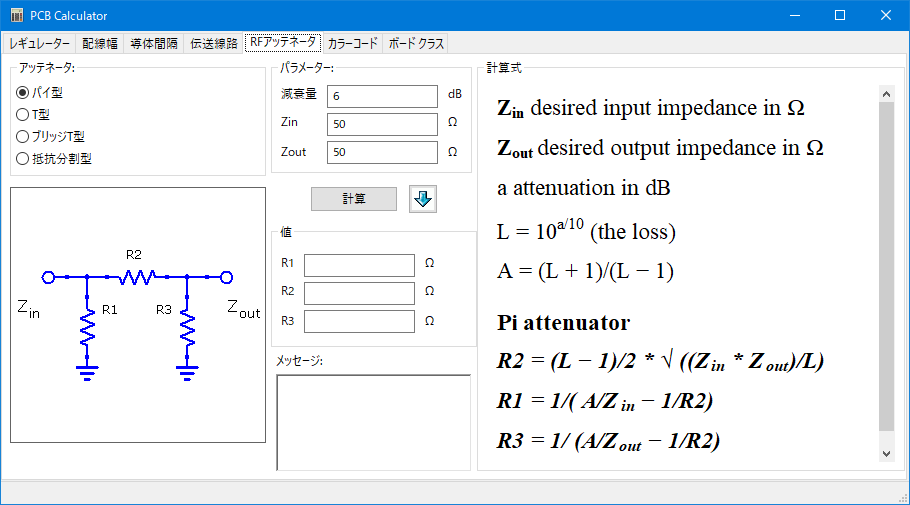Select the 抵抗分割型 radio button

(23, 158)
